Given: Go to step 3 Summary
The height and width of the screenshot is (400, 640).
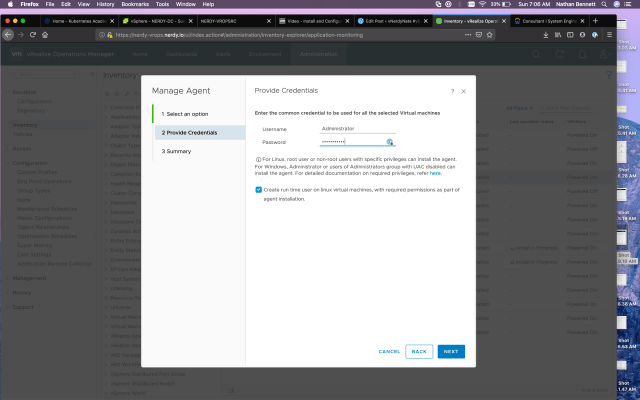Looking at the screenshot, I should point(176,151).
